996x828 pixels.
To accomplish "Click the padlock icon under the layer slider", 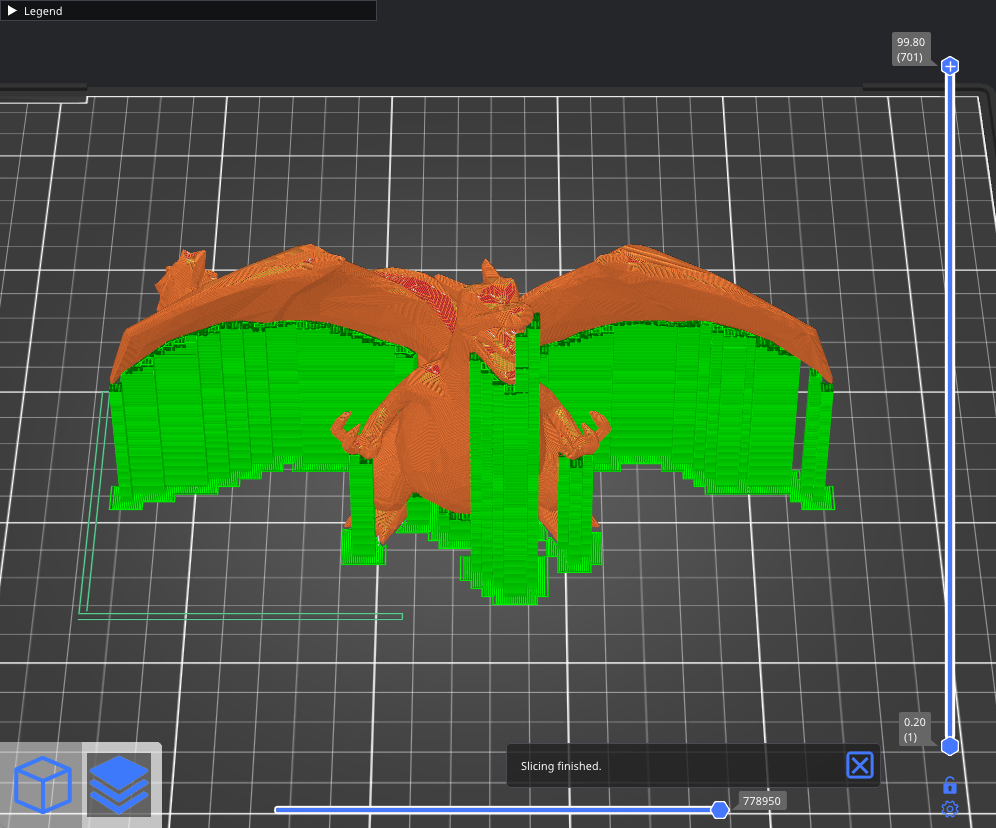I will [x=950, y=785].
